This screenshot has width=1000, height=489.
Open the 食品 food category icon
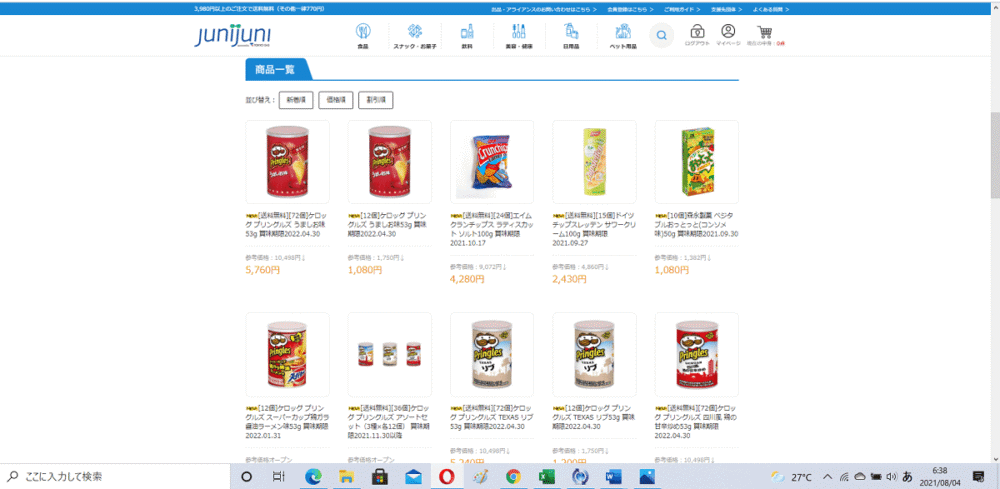point(362,31)
